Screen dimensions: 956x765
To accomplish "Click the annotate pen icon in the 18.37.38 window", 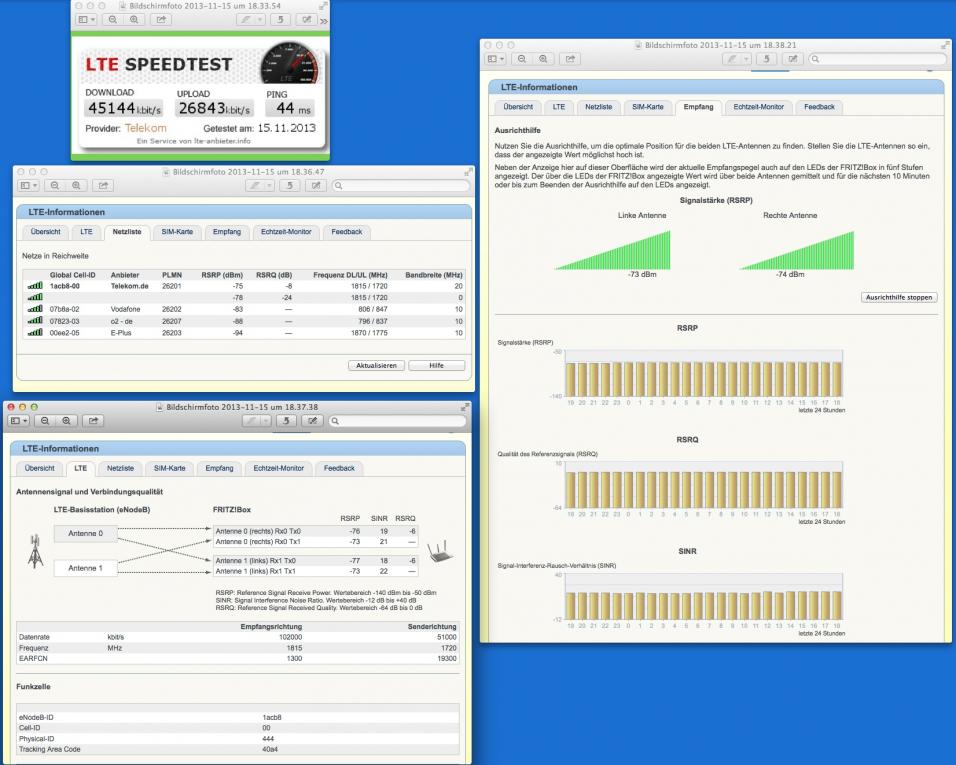I will [251, 421].
